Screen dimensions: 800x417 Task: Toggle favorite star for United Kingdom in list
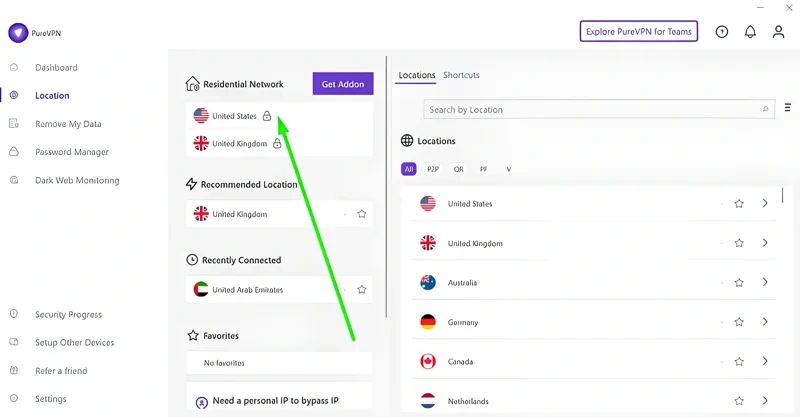(x=739, y=243)
